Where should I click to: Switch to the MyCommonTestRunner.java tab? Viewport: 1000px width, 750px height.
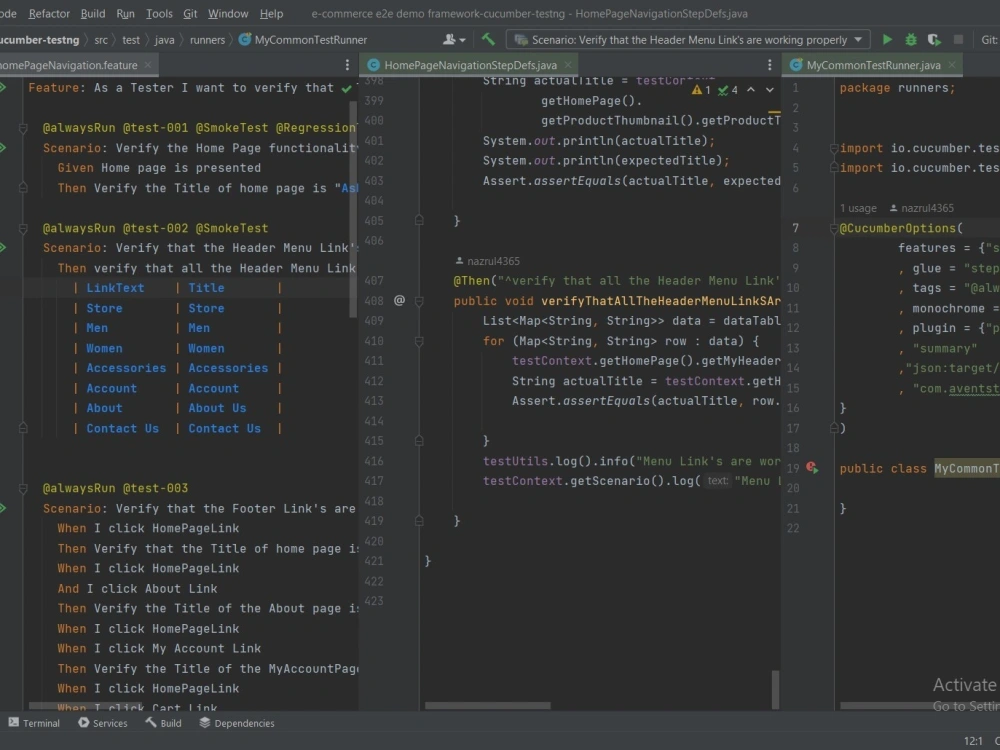[872, 65]
